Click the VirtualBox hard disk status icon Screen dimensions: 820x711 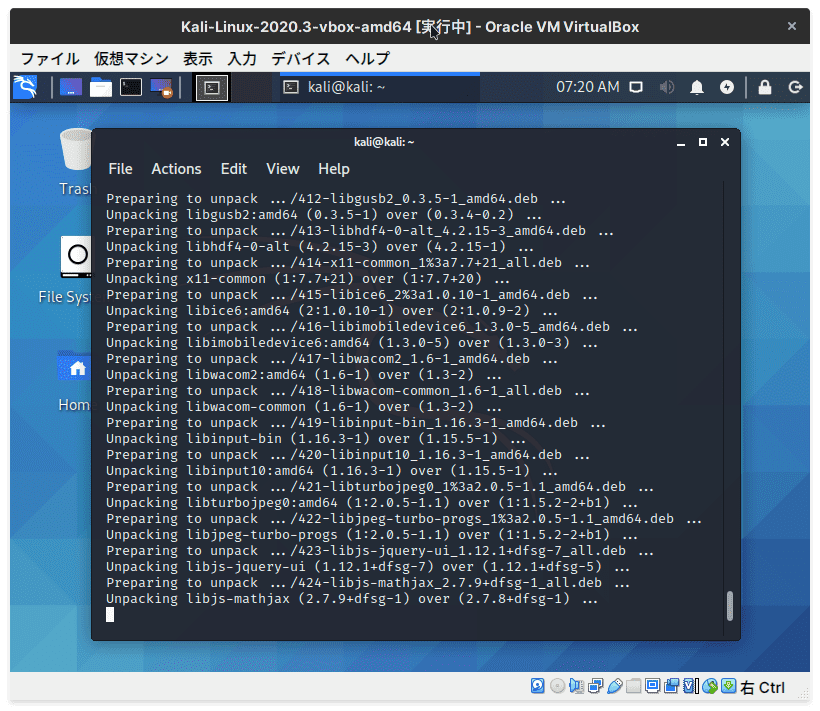537,686
